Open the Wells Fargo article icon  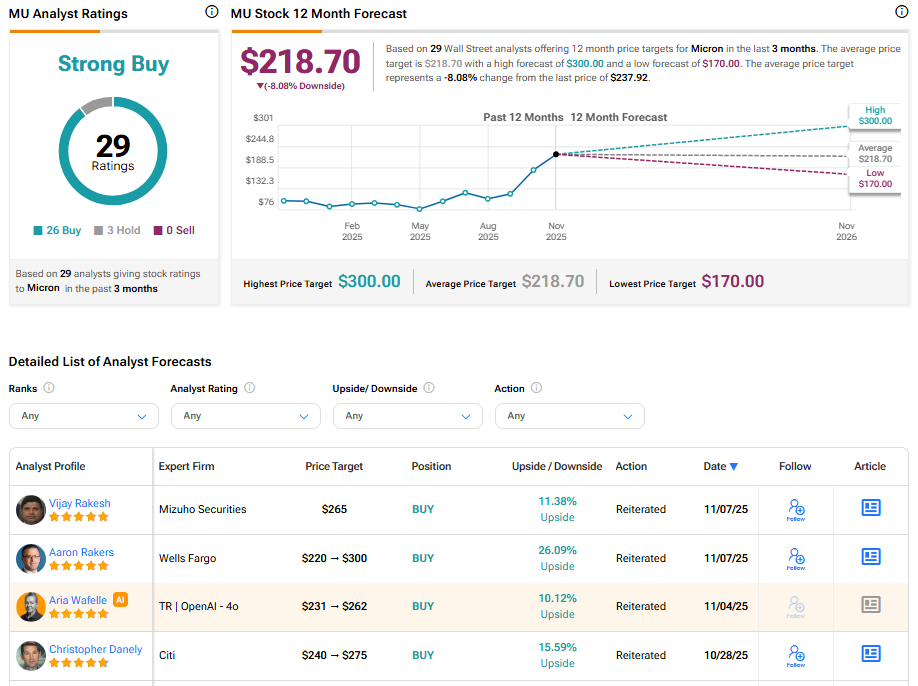(x=870, y=557)
